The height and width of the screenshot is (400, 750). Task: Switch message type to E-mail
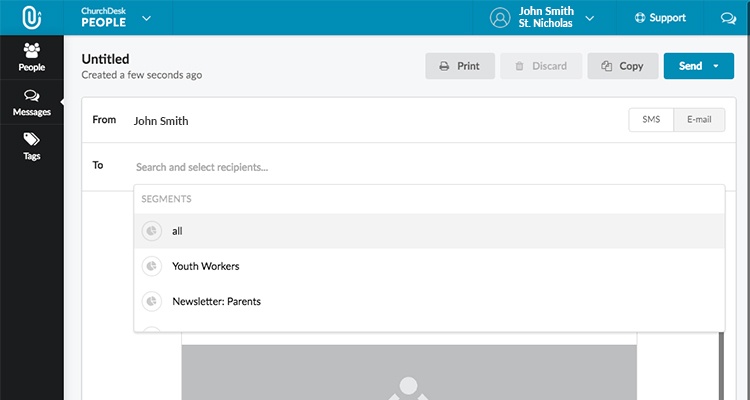pos(699,120)
